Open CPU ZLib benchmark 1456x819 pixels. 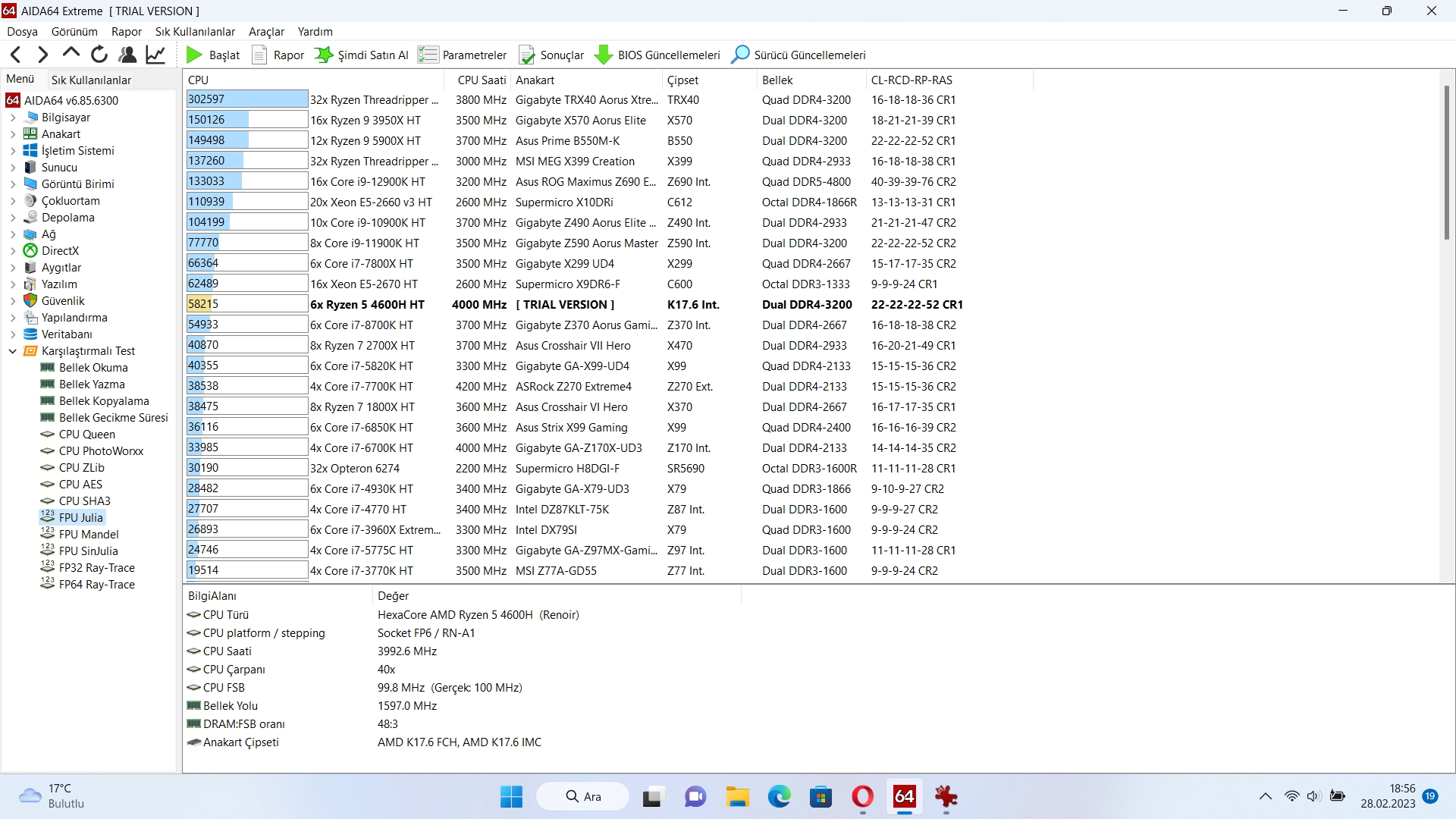point(73,468)
